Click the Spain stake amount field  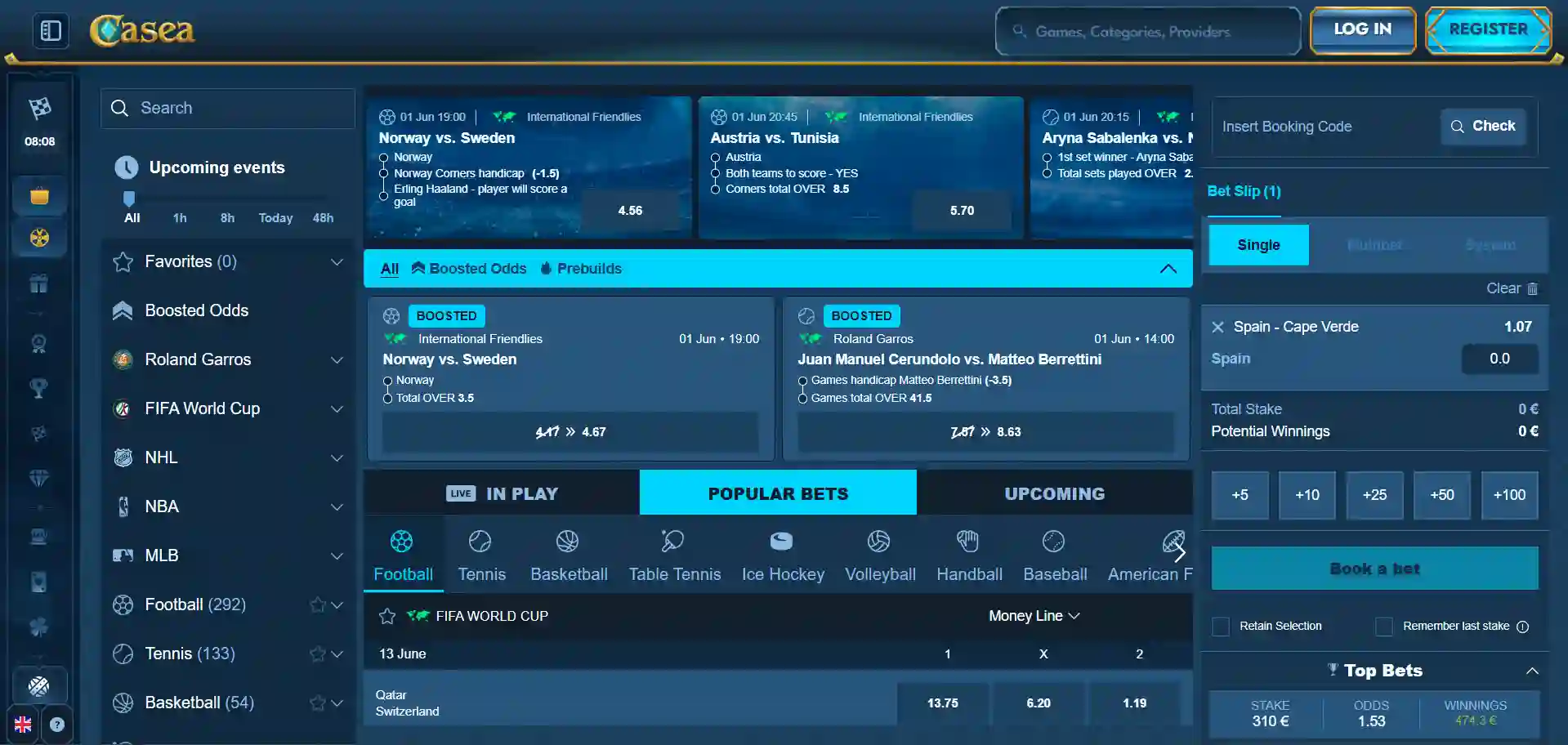[1499, 359]
